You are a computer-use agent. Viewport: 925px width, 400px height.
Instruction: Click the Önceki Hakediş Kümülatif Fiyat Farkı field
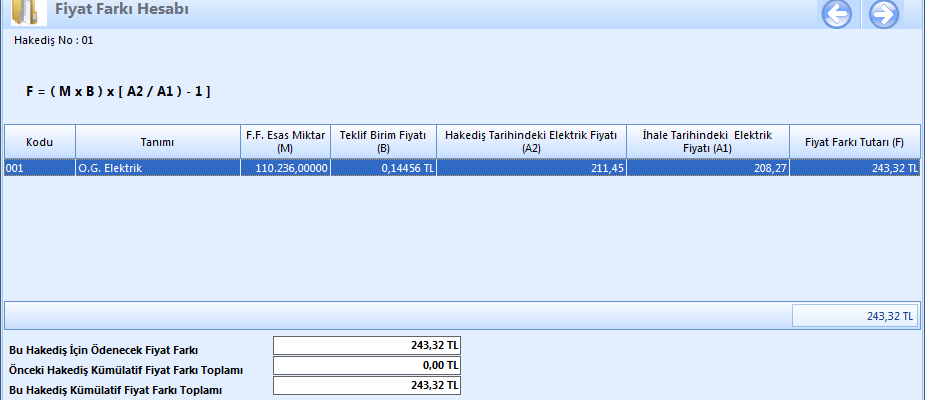pyautogui.click(x=366, y=366)
